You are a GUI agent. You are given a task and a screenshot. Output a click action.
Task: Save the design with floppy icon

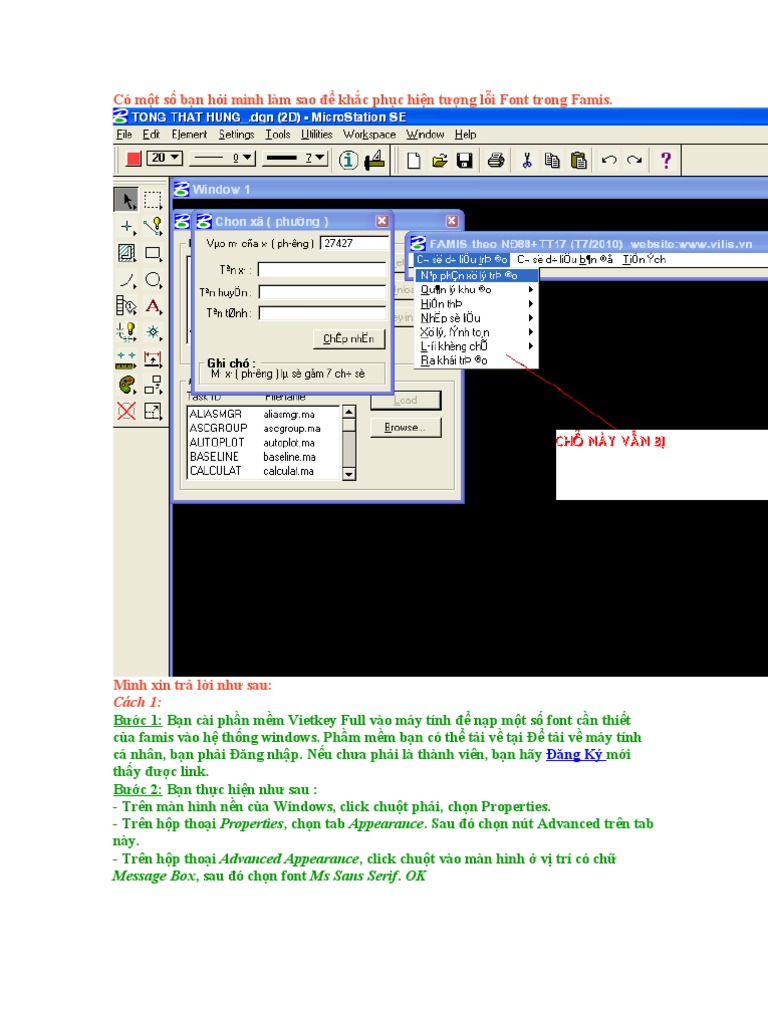pos(464,160)
